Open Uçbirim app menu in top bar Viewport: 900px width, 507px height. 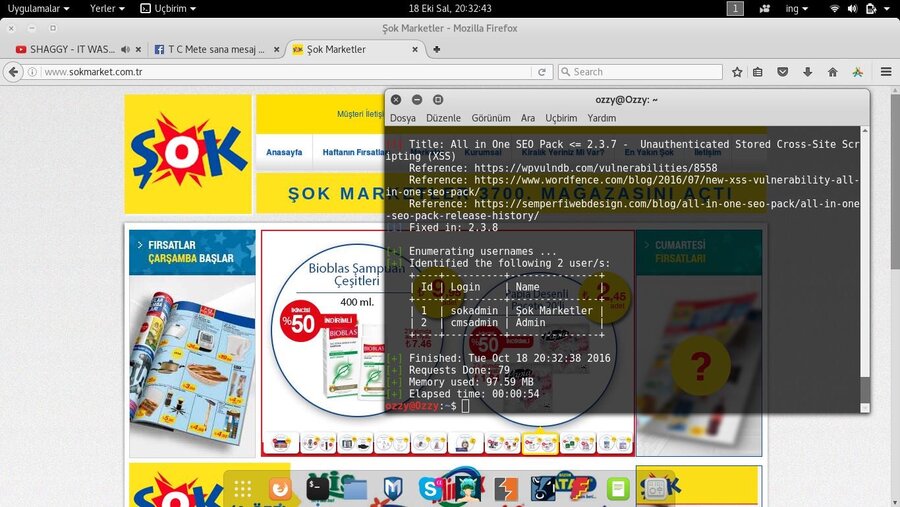pos(168,8)
